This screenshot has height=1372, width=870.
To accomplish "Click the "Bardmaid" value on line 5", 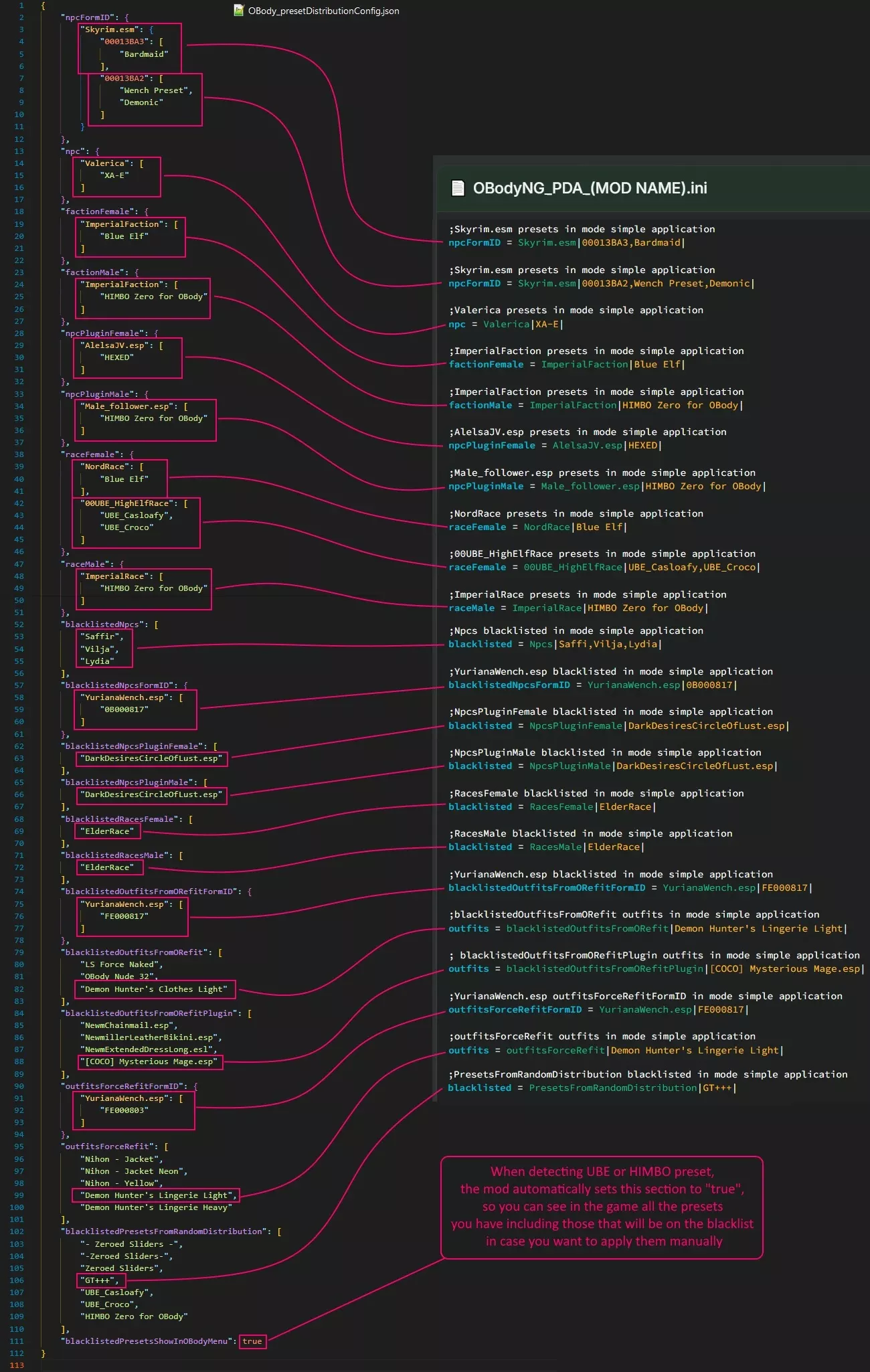I will (x=144, y=54).
